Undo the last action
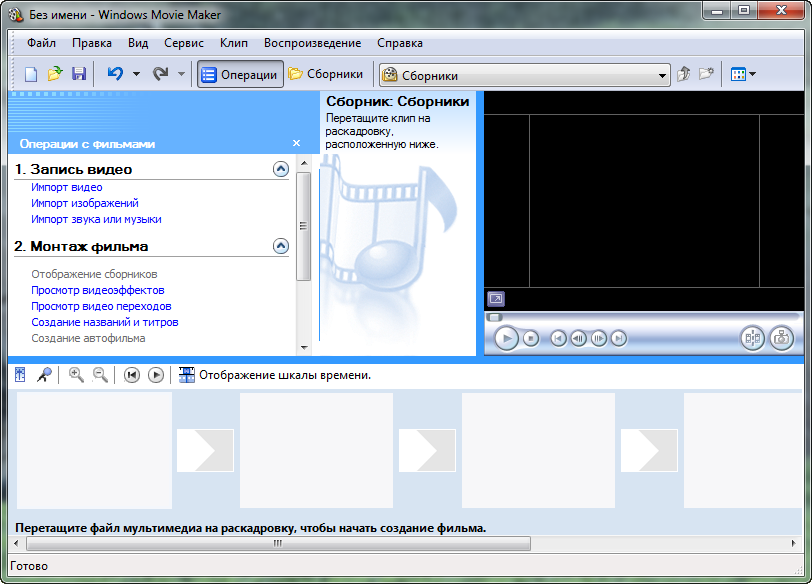The height and width of the screenshot is (584, 812). point(115,74)
